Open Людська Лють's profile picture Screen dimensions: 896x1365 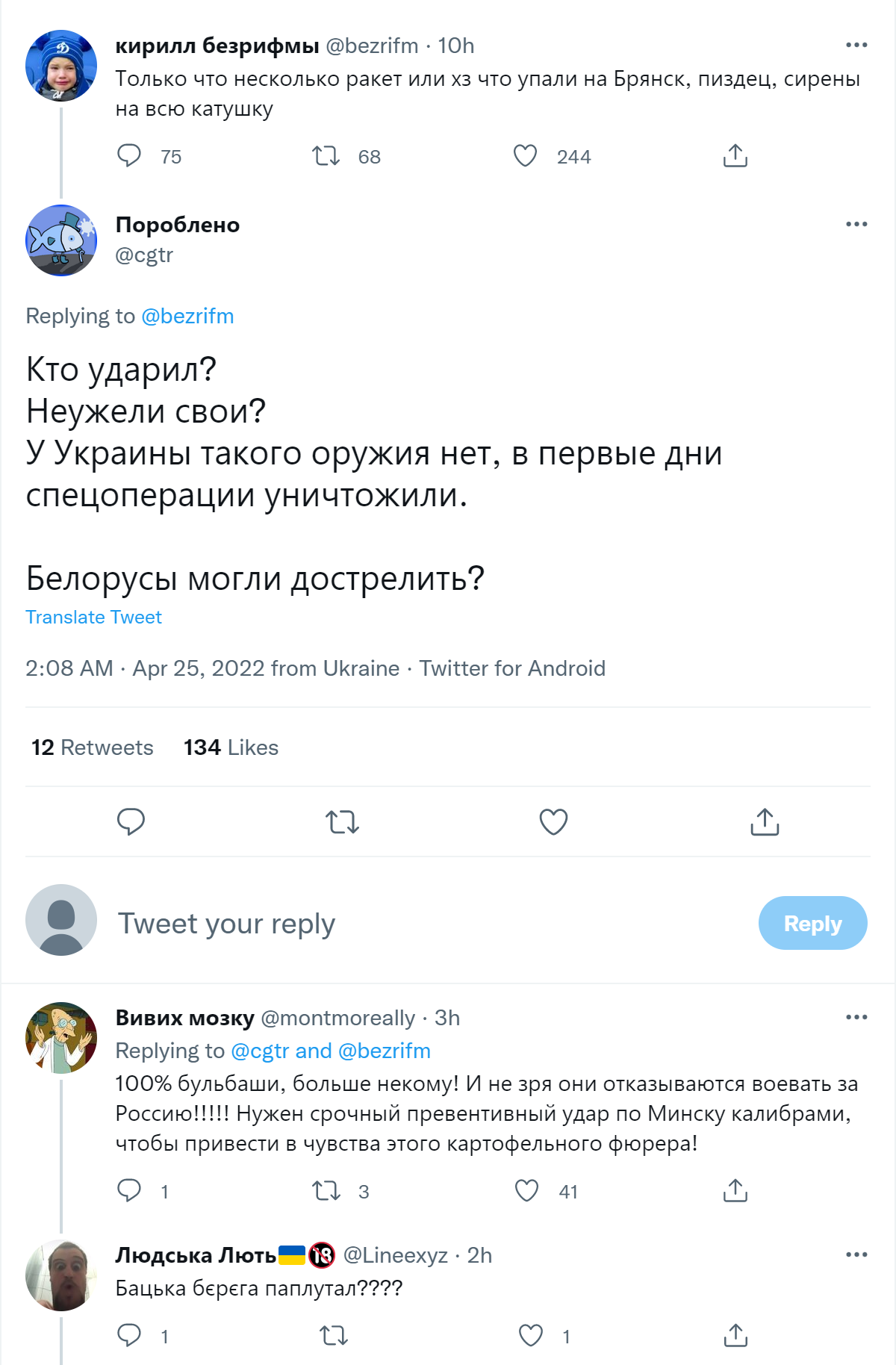click(x=61, y=1275)
